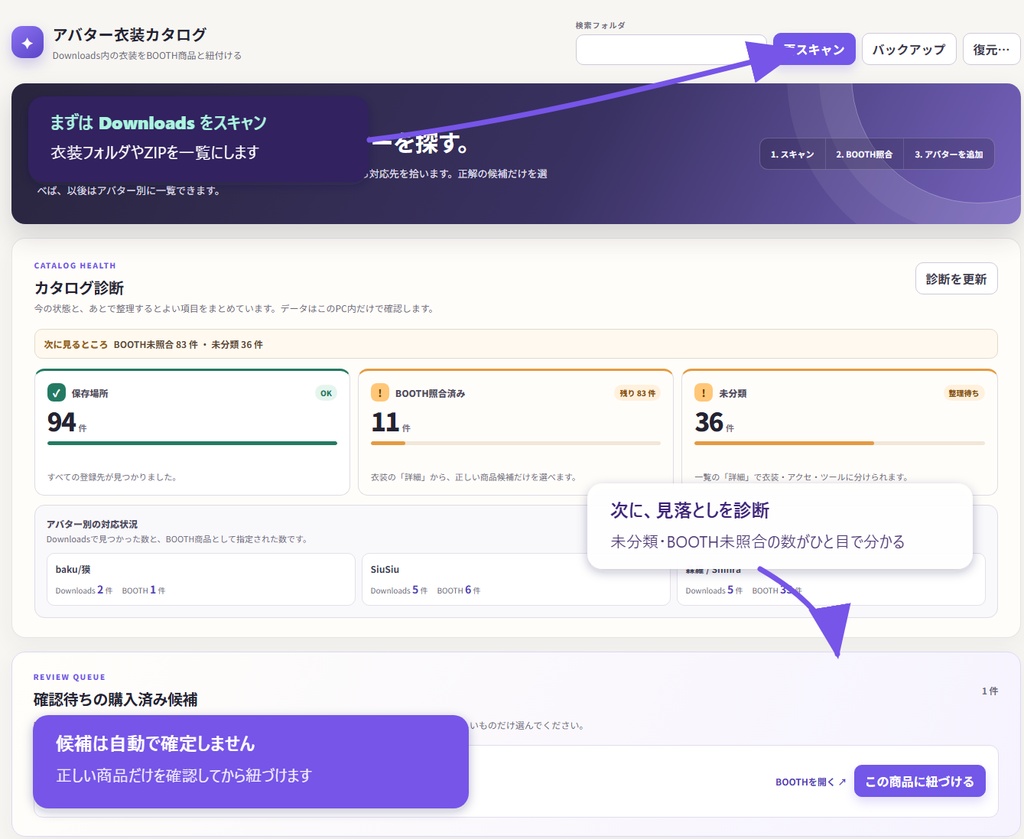Click the green 保存場所 progress bar
Image resolution: width=1024 pixels, height=839 pixels.
click(192, 443)
